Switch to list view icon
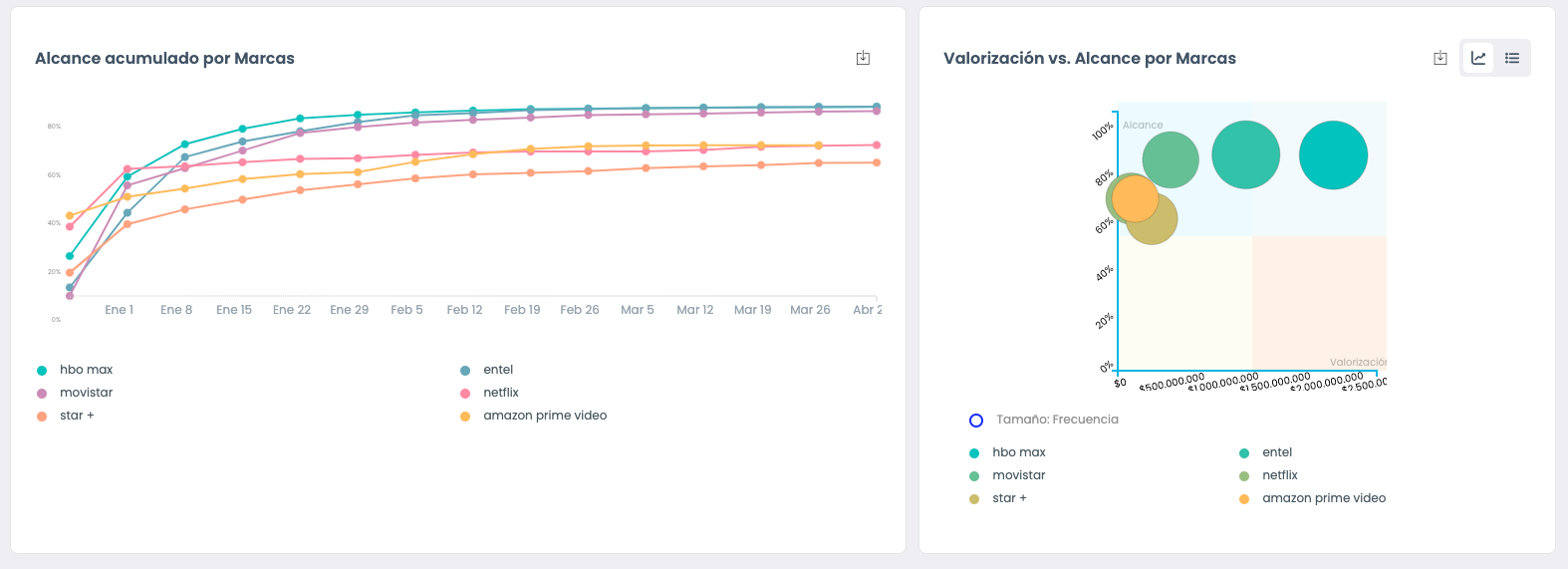 (x=1512, y=58)
